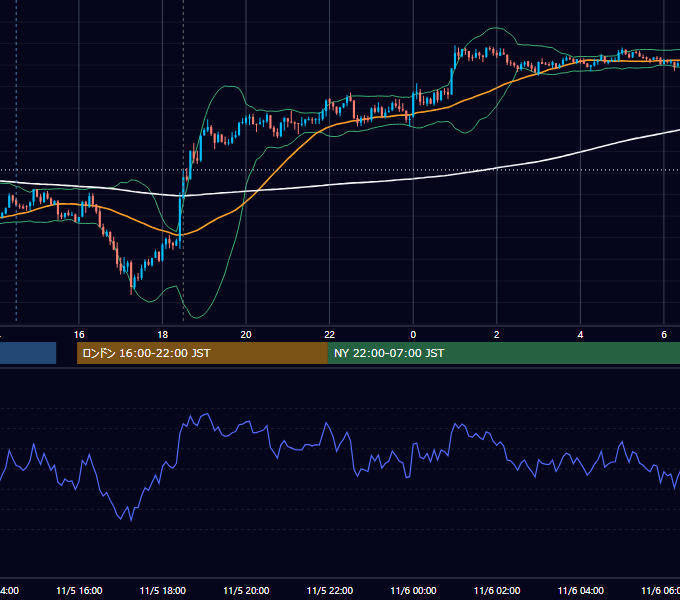Click the 16 hour label on price chart axis
680x600 pixels.
point(79,335)
